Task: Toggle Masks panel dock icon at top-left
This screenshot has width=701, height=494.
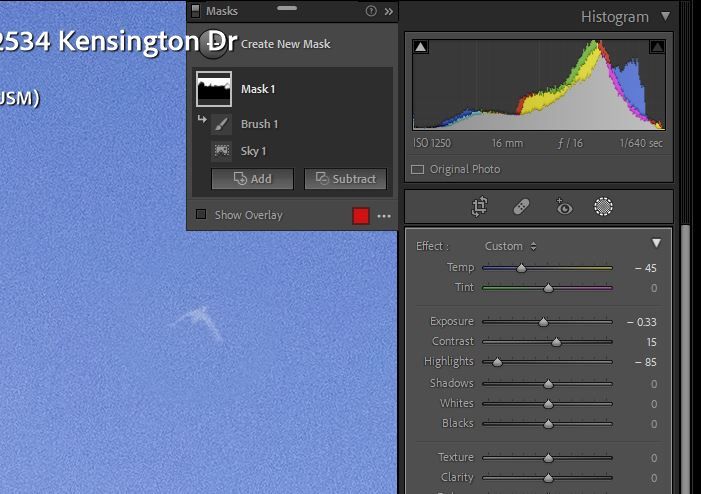Action: coord(195,11)
